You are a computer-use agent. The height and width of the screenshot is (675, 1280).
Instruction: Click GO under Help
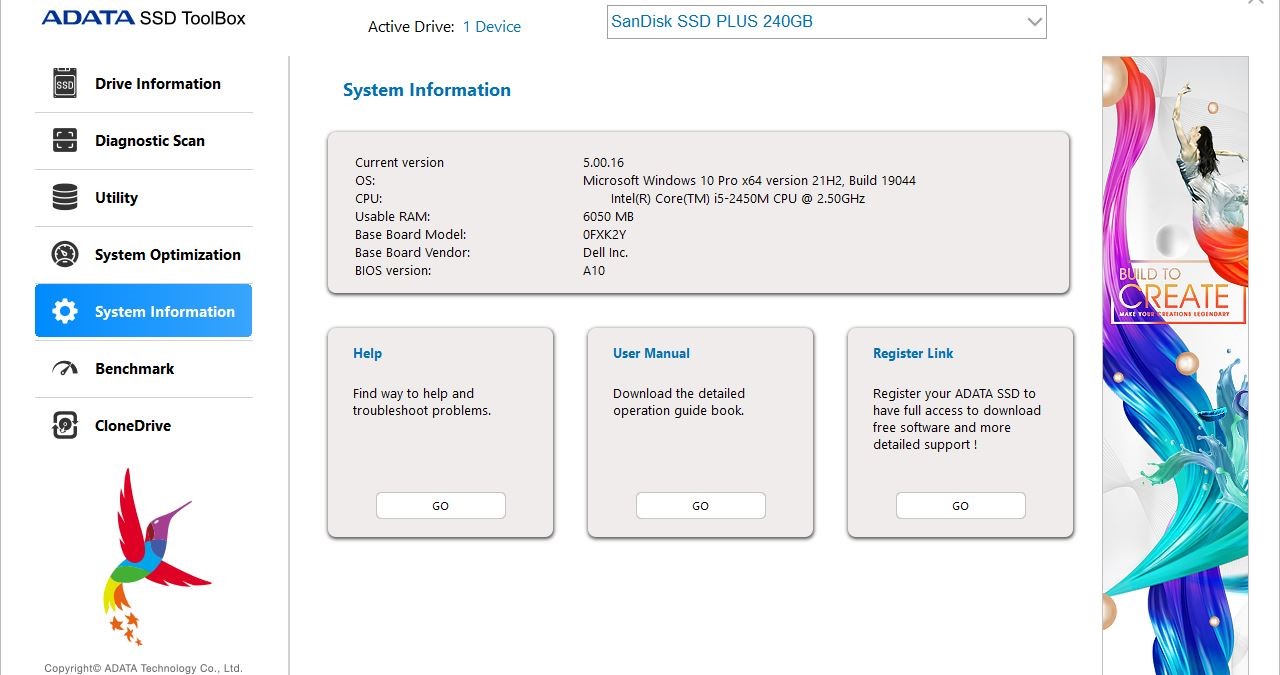[x=441, y=506]
